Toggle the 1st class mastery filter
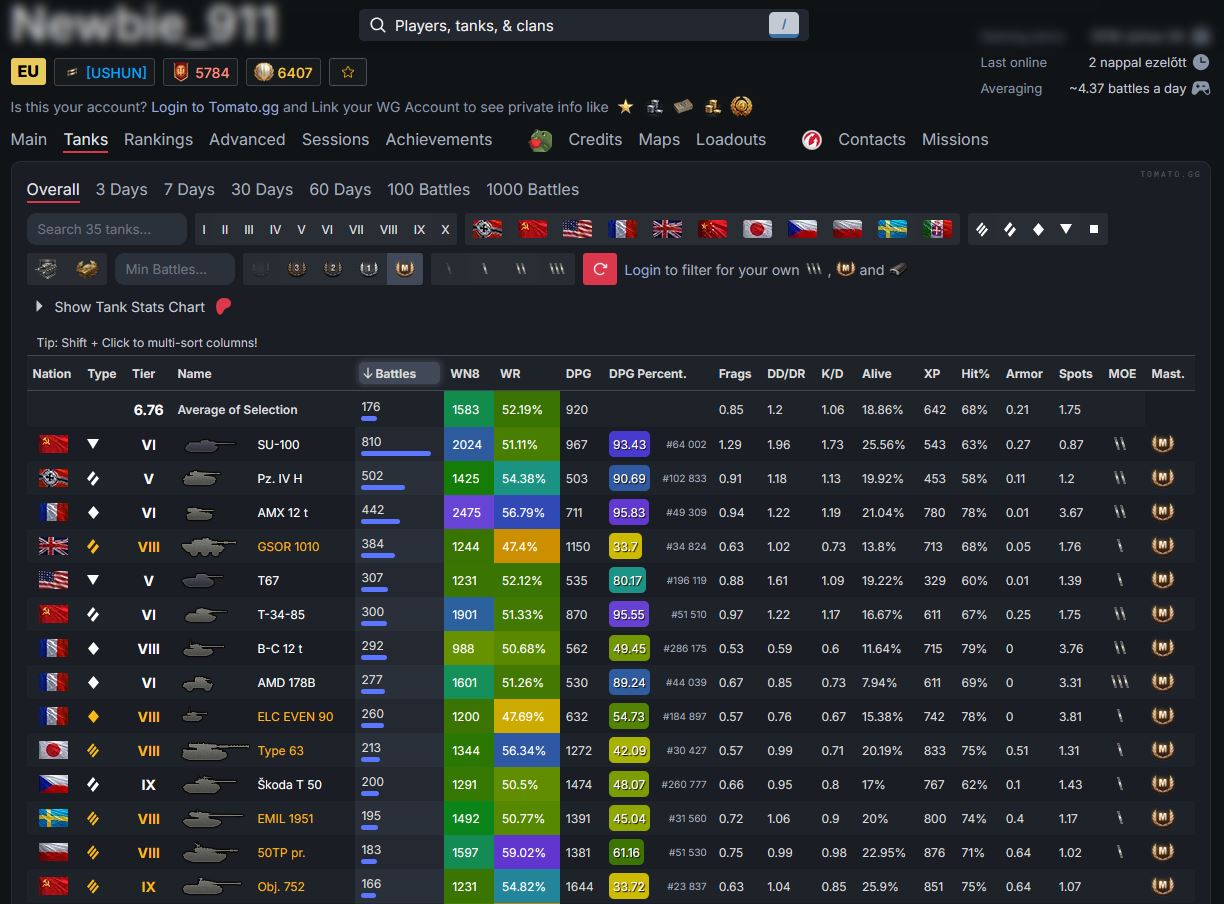 tap(369, 269)
